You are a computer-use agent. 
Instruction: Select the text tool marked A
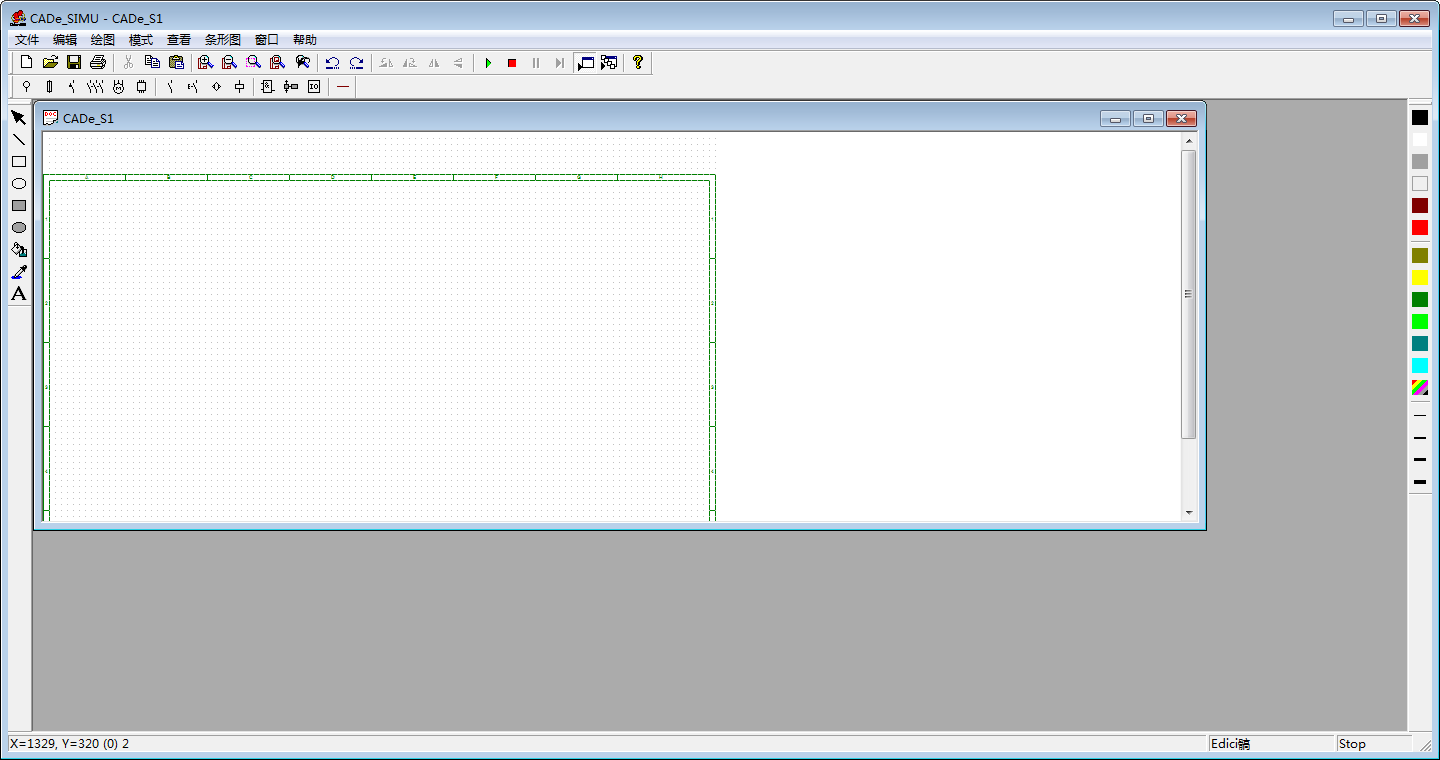click(x=18, y=294)
